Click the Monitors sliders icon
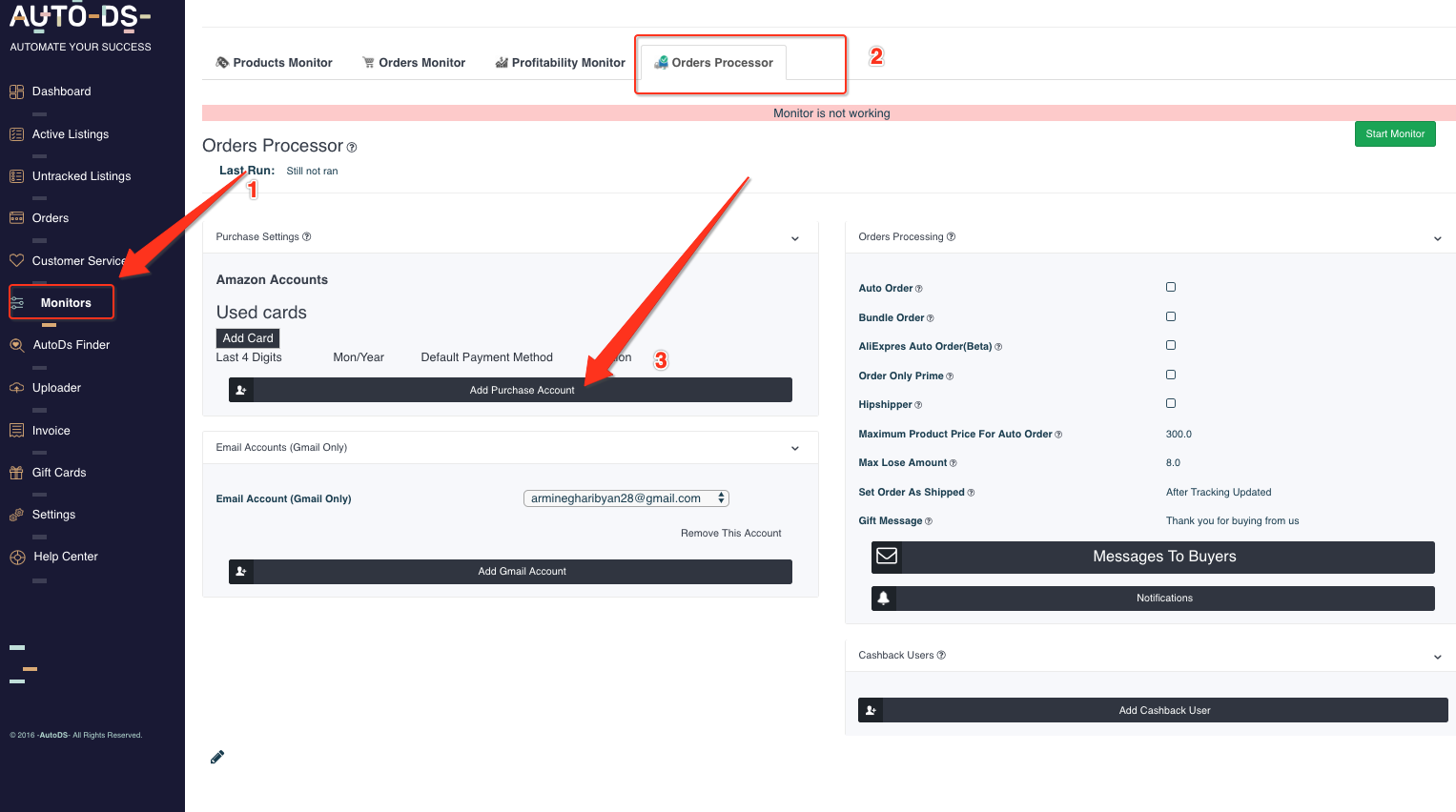Image resolution: width=1456 pixels, height=812 pixels. [17, 303]
